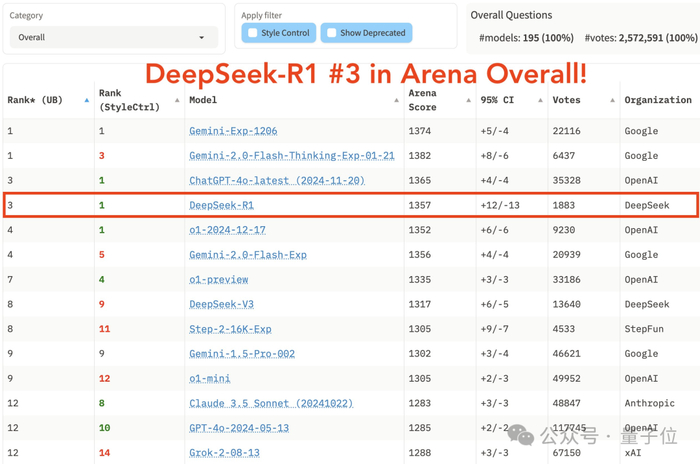Select StyleCtrl rank 11 for Step-2-16K-Exp
This screenshot has height=464, width=700.
pos(104,329)
